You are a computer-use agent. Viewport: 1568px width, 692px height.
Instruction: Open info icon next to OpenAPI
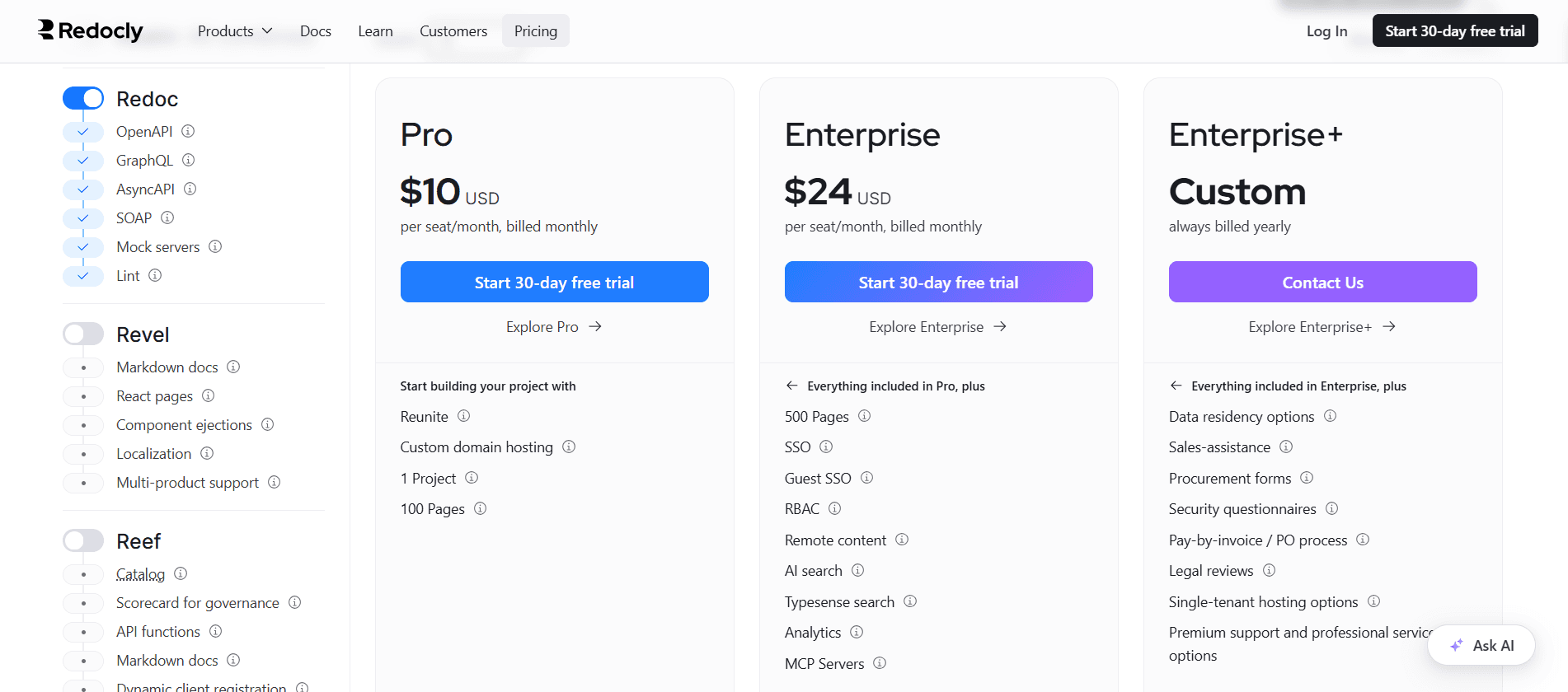coord(188,131)
